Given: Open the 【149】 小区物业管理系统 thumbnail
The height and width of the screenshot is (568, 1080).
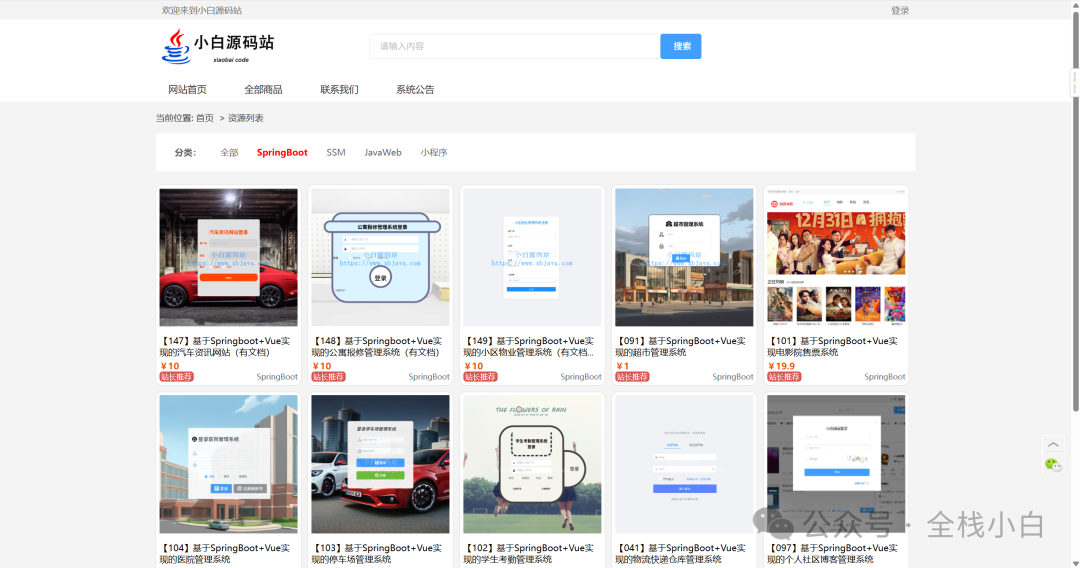Looking at the screenshot, I should coord(532,257).
